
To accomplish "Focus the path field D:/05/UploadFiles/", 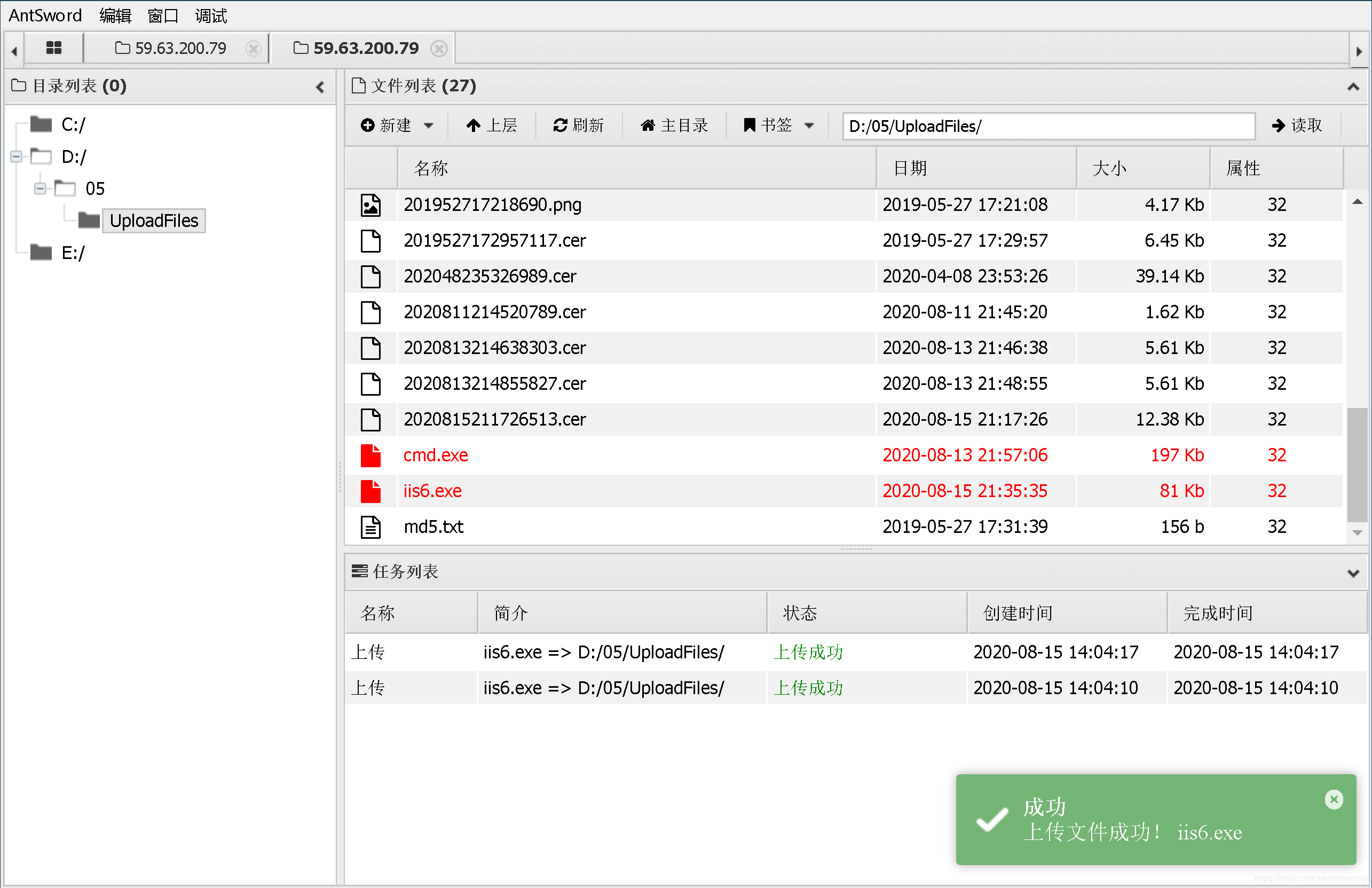I will 1048,126.
